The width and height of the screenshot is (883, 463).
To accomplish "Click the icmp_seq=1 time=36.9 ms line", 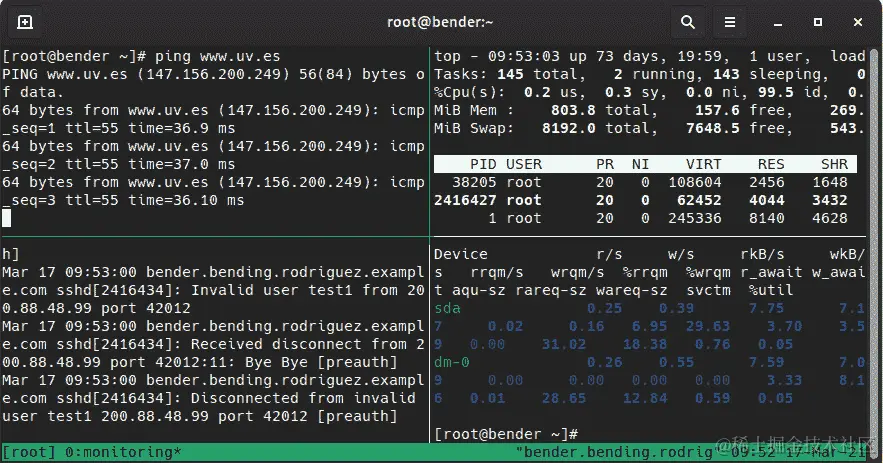I will pos(119,128).
